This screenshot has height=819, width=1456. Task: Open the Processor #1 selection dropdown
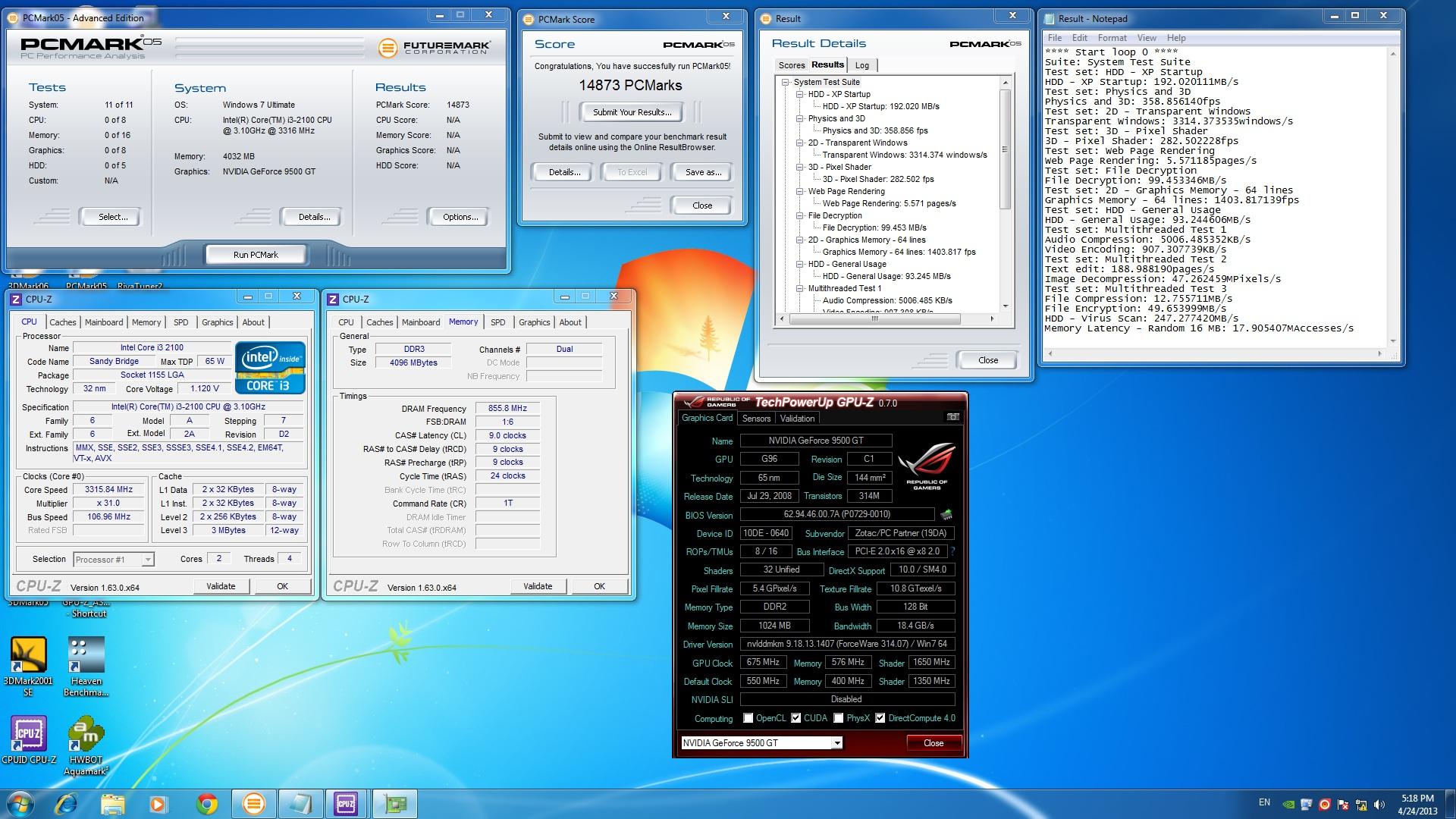click(x=114, y=560)
